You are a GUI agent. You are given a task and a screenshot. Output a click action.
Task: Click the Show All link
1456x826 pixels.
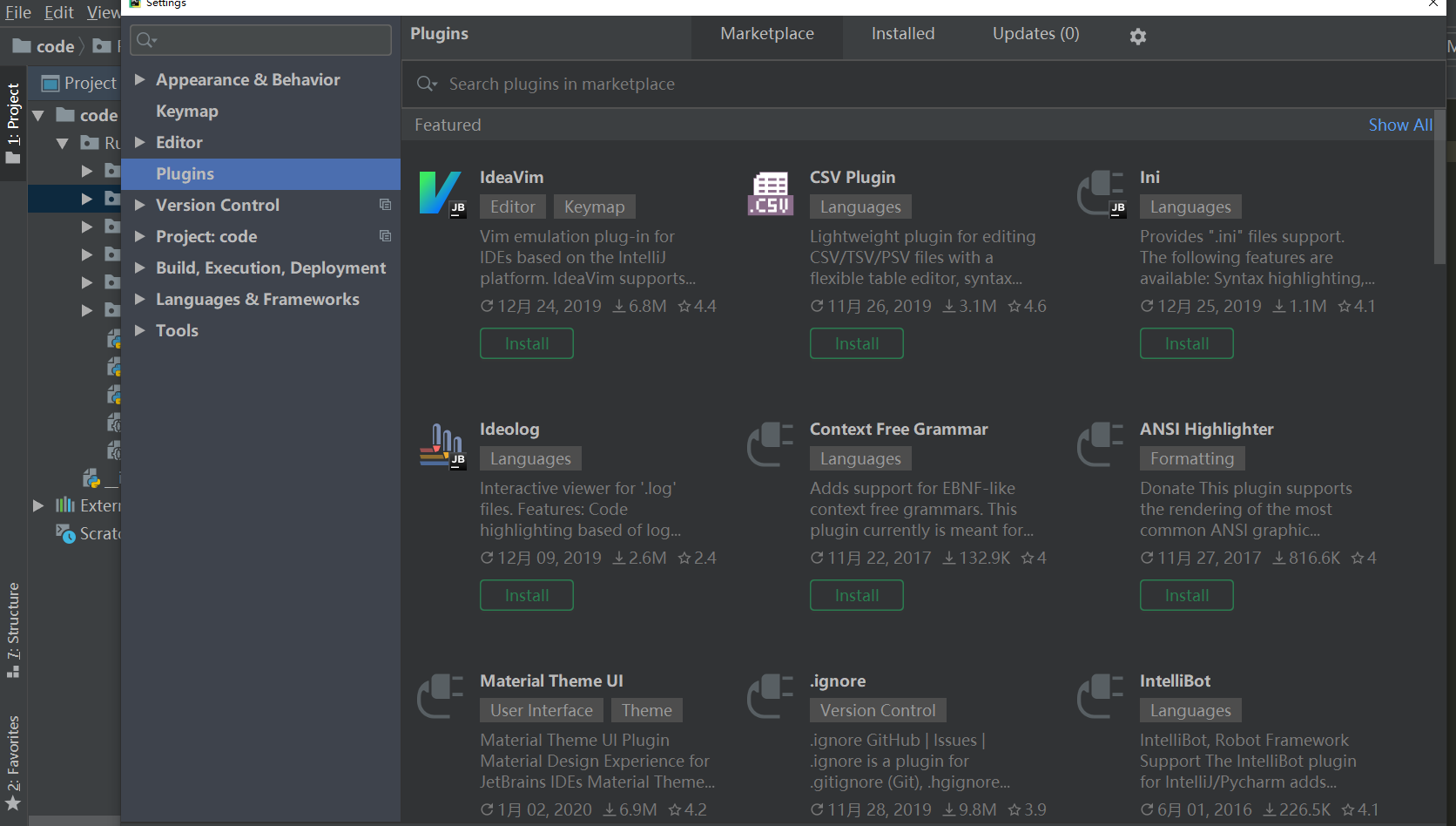(x=1399, y=124)
